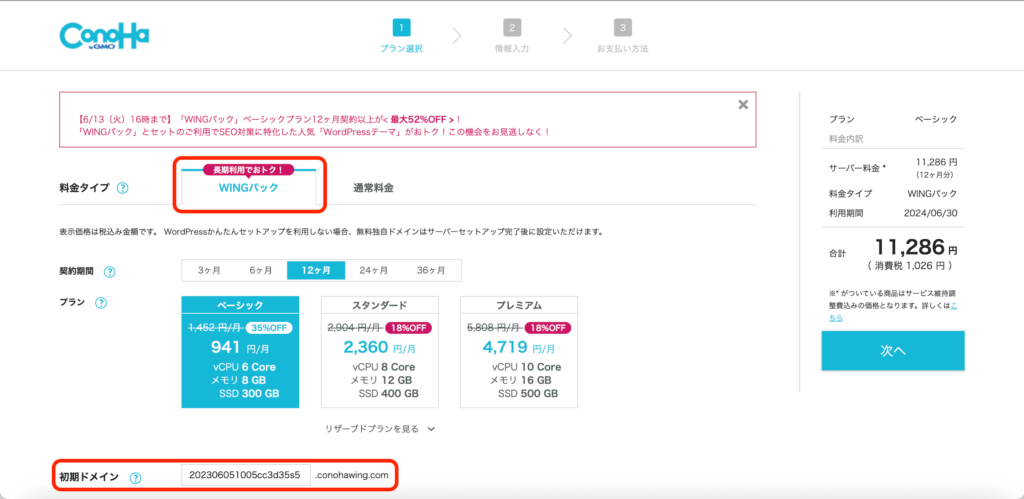Click the 11,286 円 total amount
1024x499 pixels.
(x=916, y=248)
